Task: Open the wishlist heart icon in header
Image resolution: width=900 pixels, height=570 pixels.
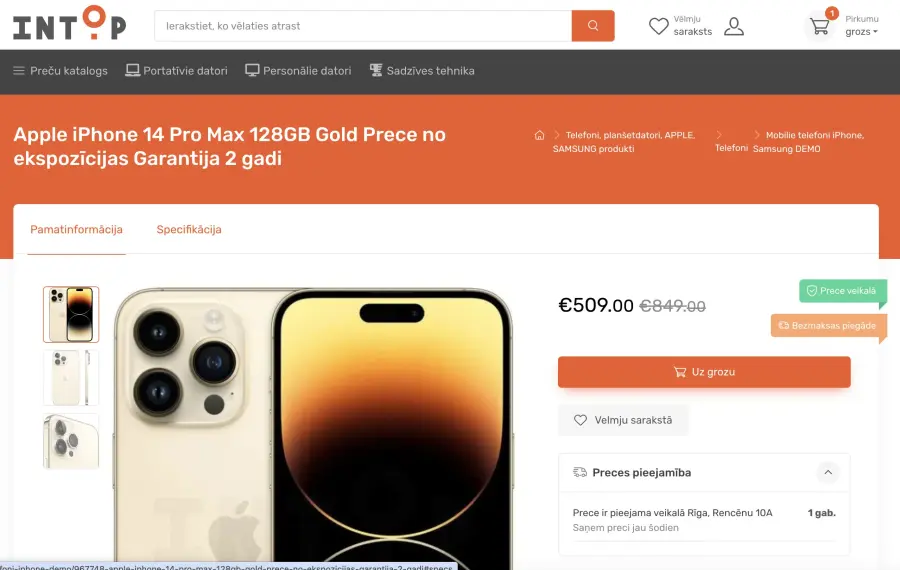Action: click(658, 26)
